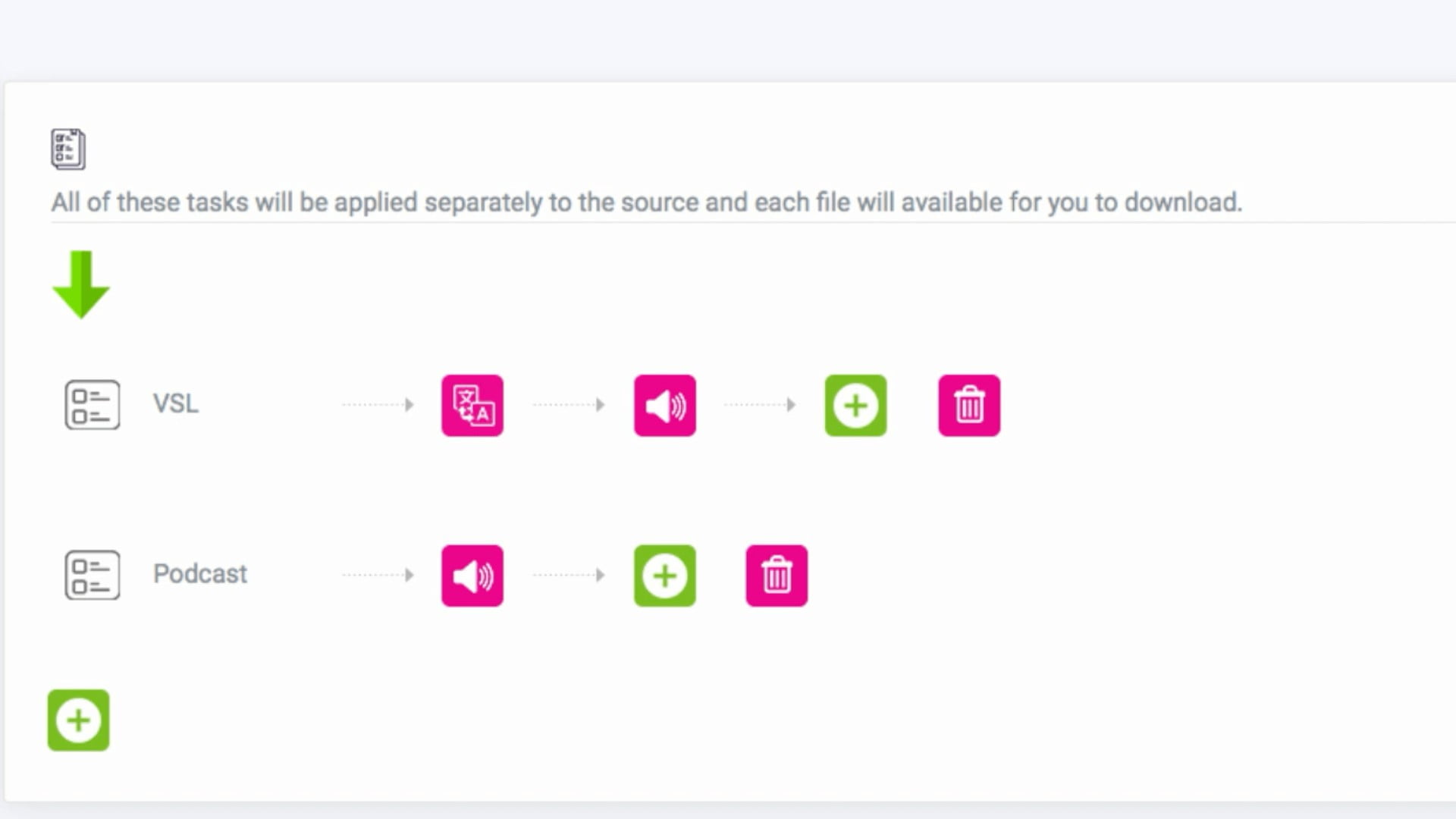Select the Podcast task label
Viewport: 1456px width, 819px height.
click(x=200, y=574)
